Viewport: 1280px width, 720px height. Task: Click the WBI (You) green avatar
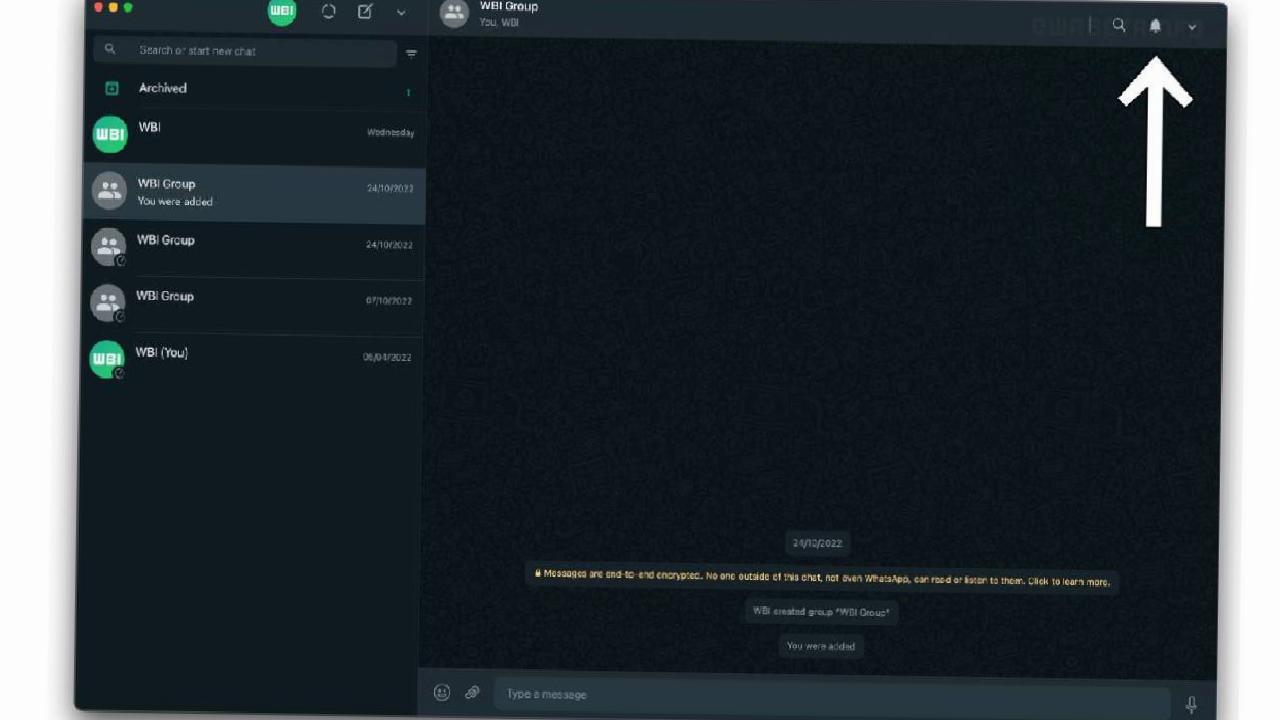pyautogui.click(x=107, y=360)
